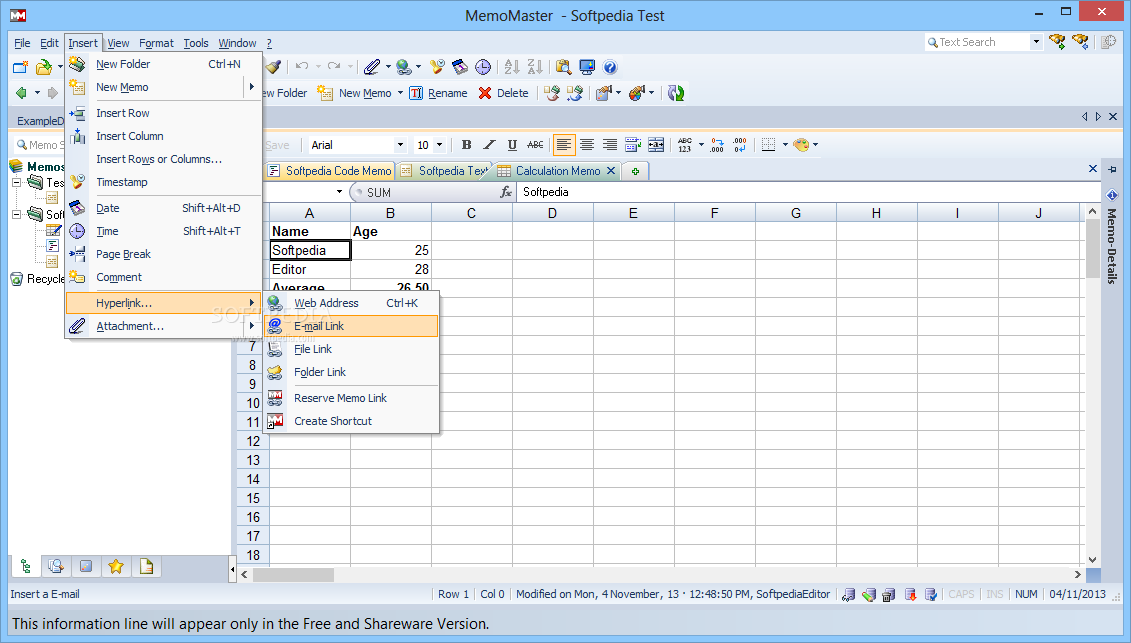Open the font size 10 dropdown
The image size is (1131, 643).
[439, 145]
